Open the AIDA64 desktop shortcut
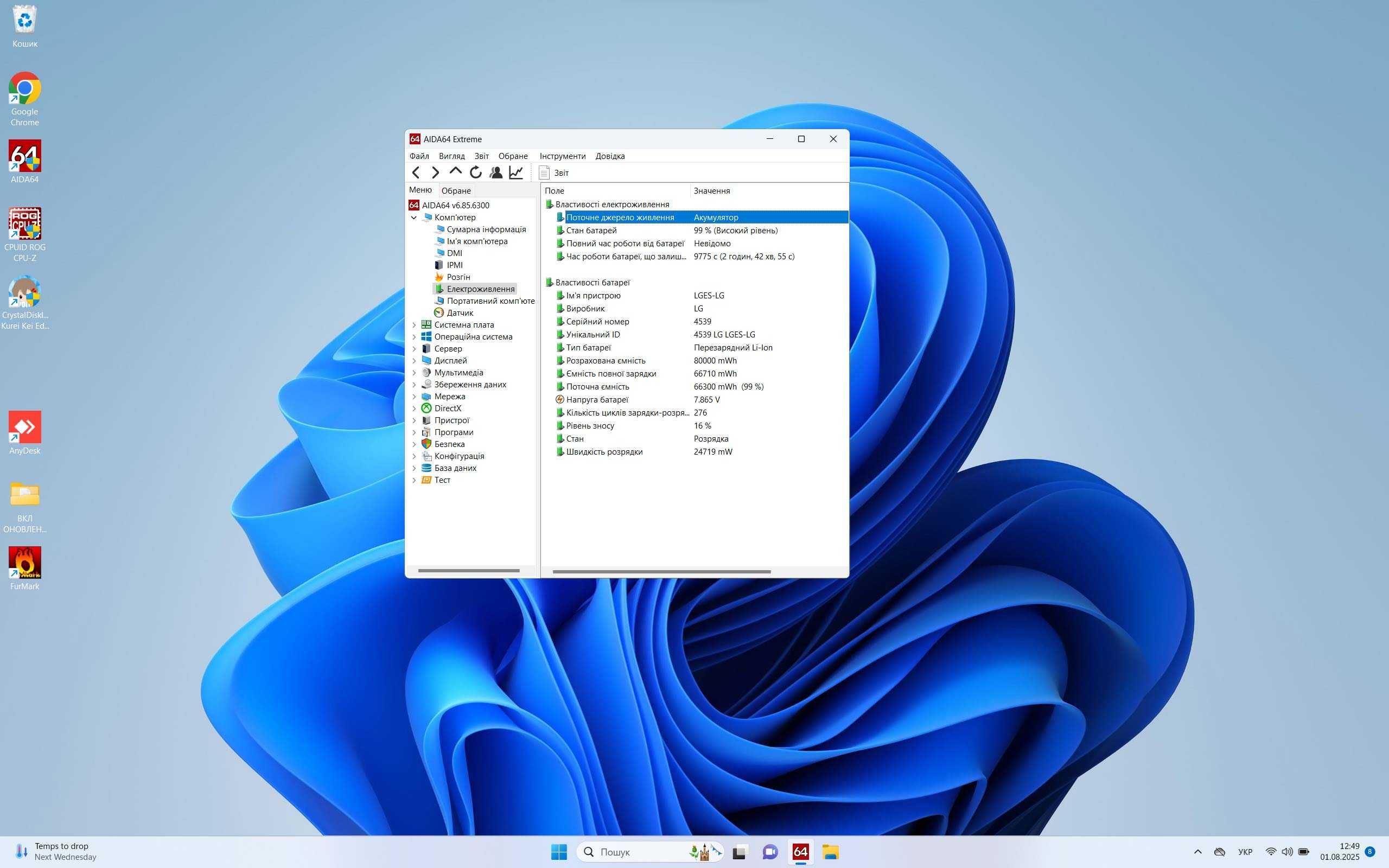The height and width of the screenshot is (868, 1389). [x=24, y=161]
